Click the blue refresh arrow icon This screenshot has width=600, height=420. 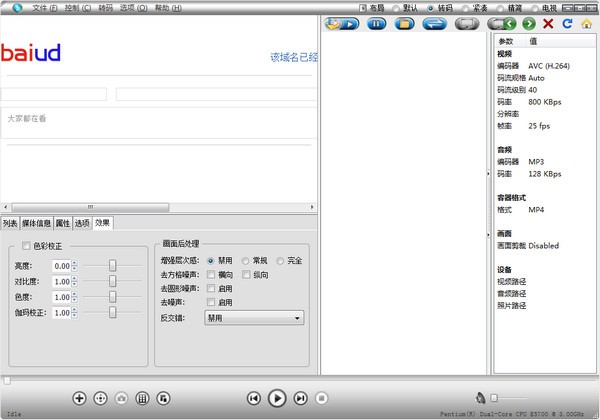568,23
